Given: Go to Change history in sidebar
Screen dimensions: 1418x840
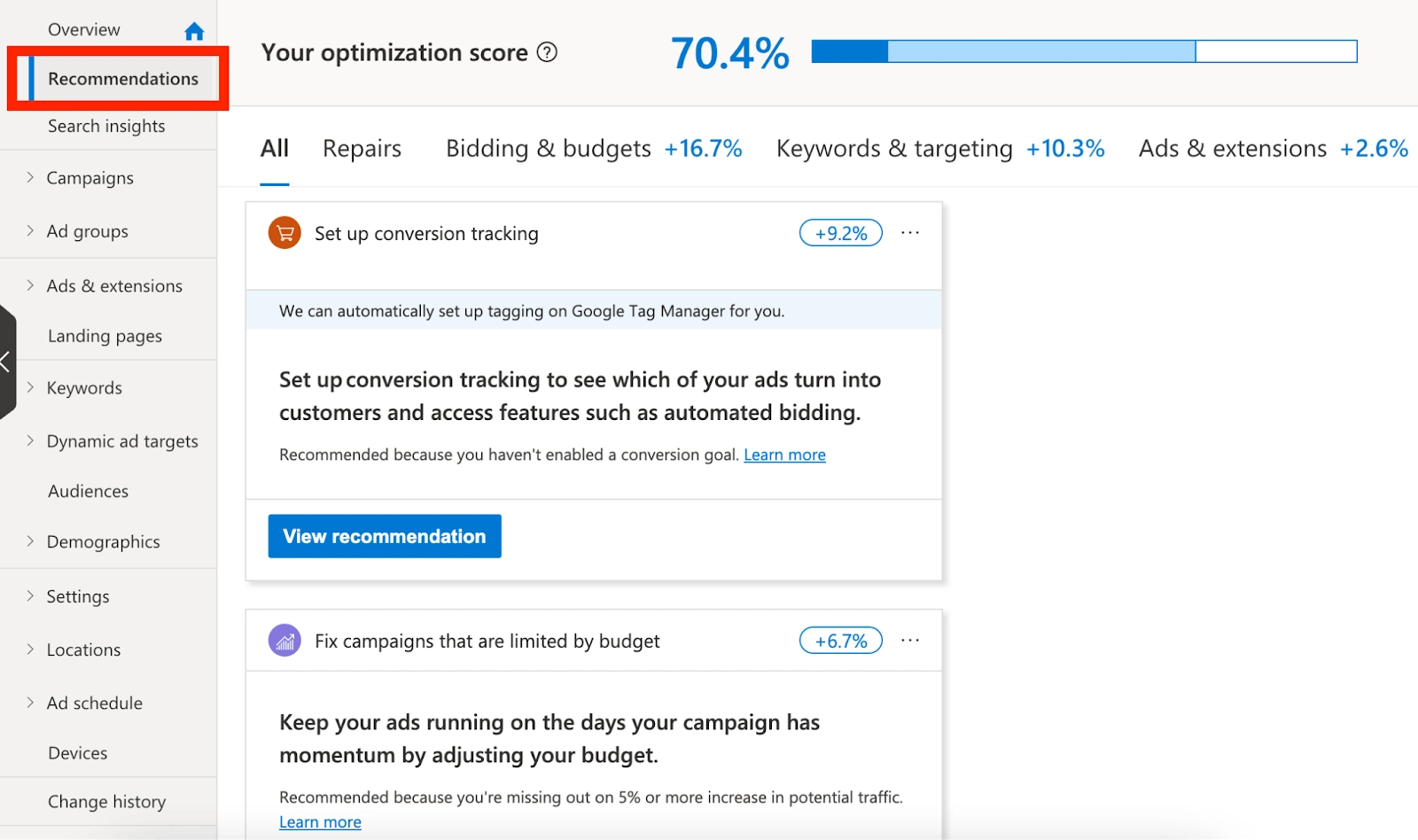Looking at the screenshot, I should [106, 801].
